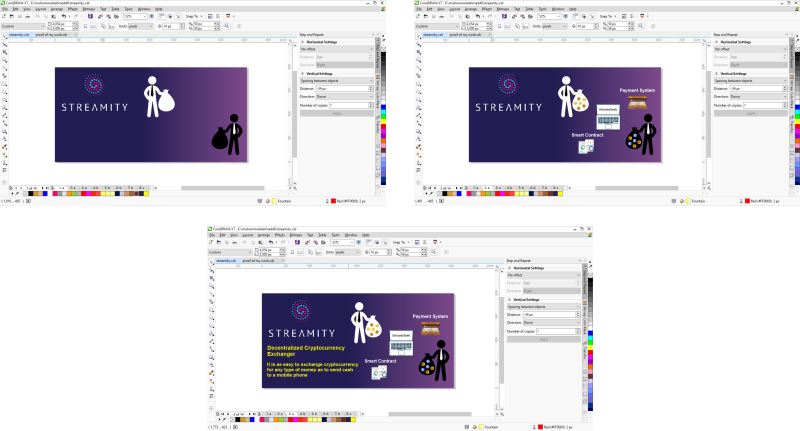The height and width of the screenshot is (431, 800).
Task: Toggle Landscape orientation in top-right window
Action: (507, 26)
